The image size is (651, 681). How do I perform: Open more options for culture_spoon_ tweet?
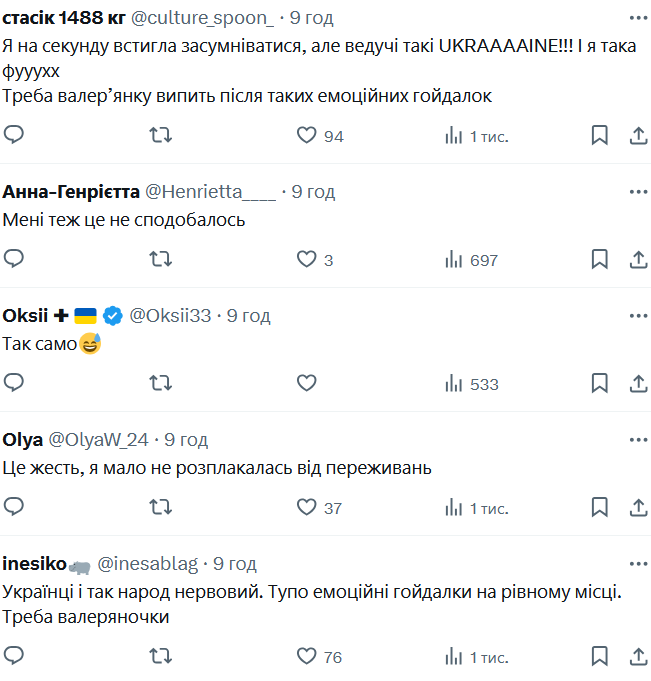[637, 18]
